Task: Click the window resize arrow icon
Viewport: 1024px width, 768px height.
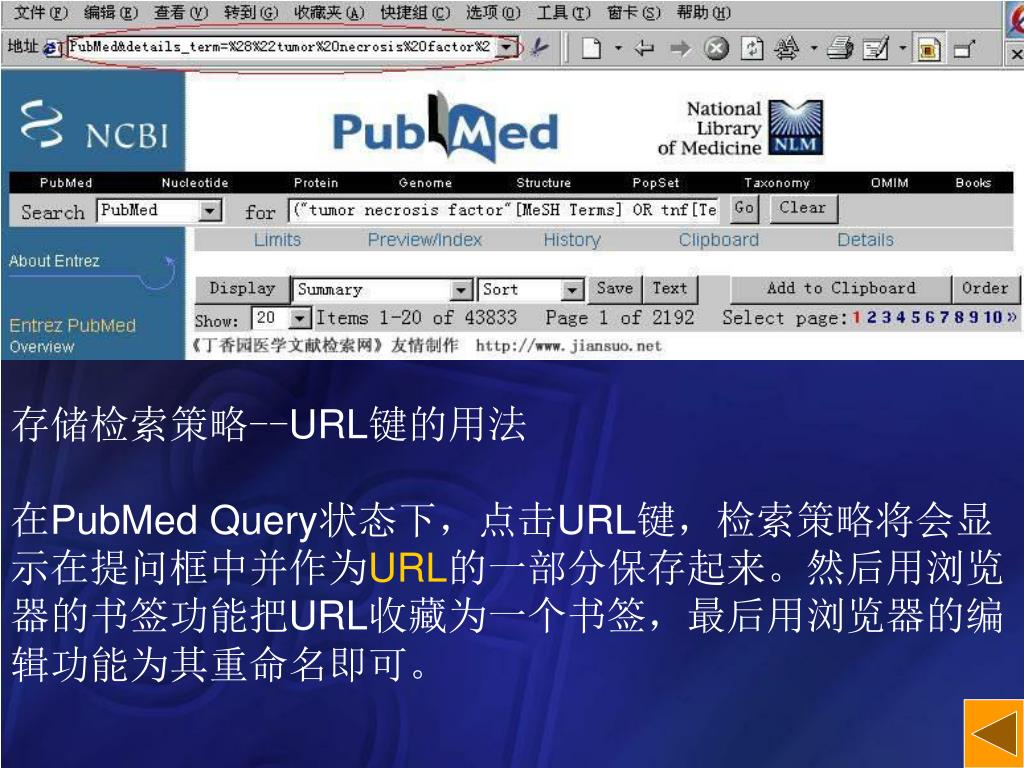Action: (x=965, y=49)
